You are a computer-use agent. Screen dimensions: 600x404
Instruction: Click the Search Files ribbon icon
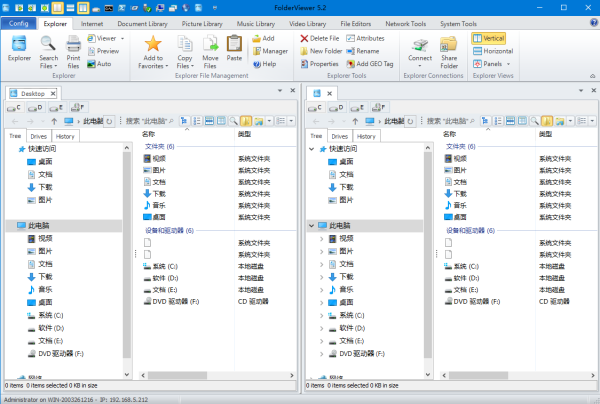click(48, 48)
